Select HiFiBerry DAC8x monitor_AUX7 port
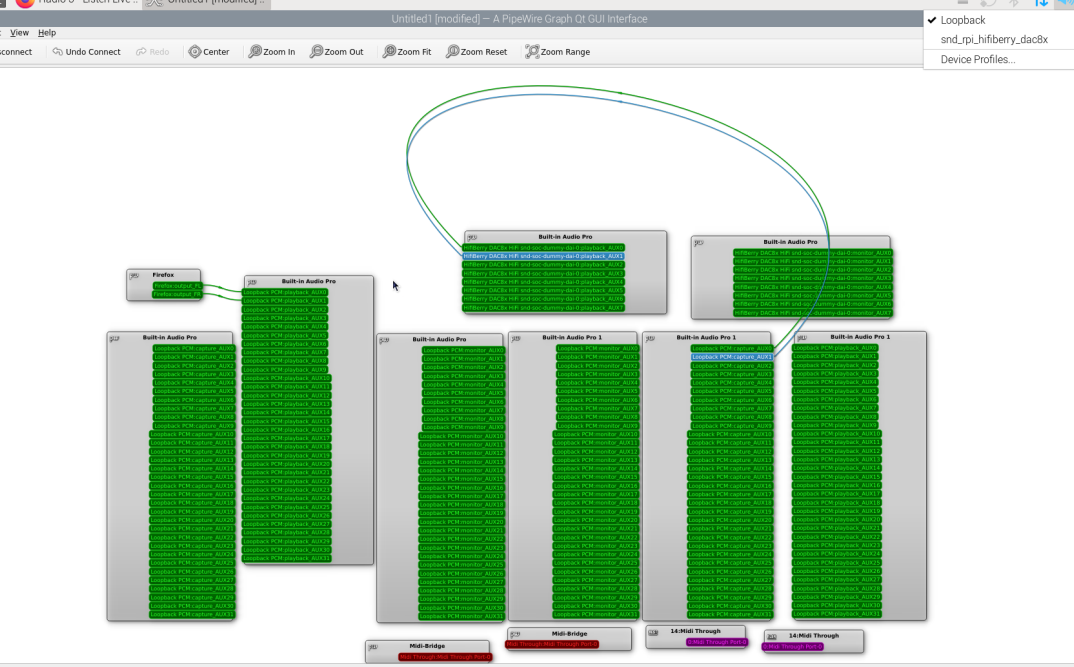Viewport: 1074px width, 667px height. pyautogui.click(x=813, y=313)
